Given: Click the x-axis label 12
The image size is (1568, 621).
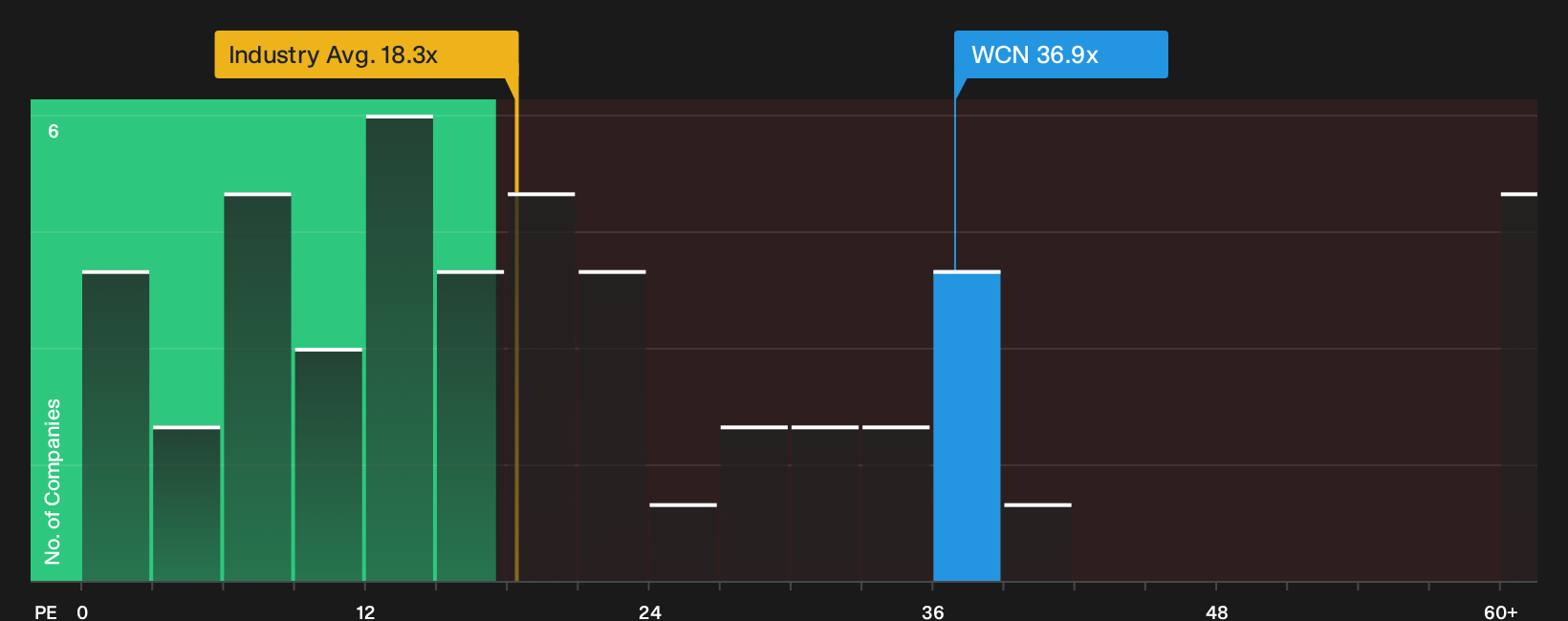Looking at the screenshot, I should [365, 611].
